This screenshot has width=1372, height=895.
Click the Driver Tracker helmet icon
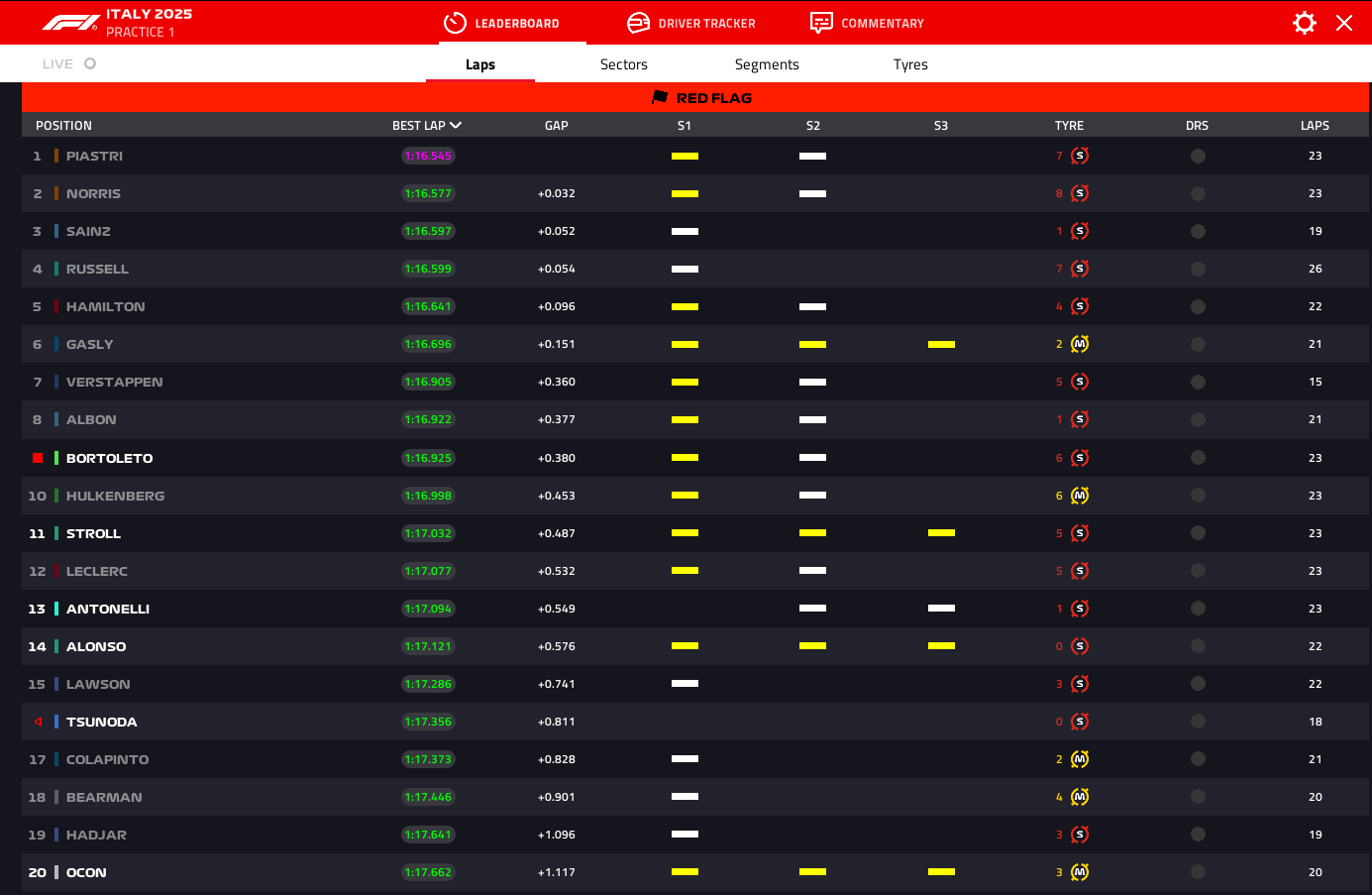pos(639,23)
